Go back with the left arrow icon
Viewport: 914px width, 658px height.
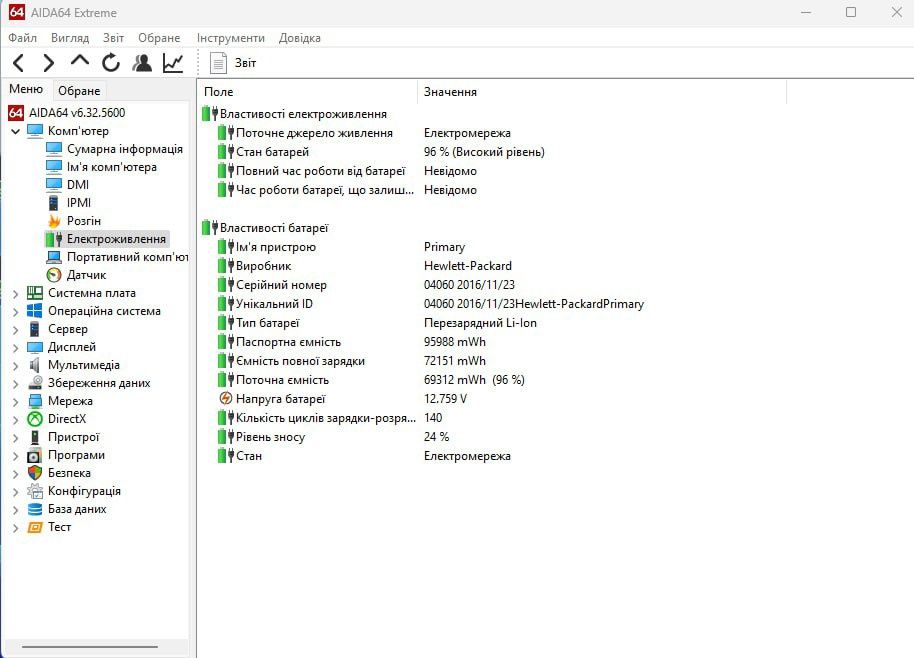(19, 63)
